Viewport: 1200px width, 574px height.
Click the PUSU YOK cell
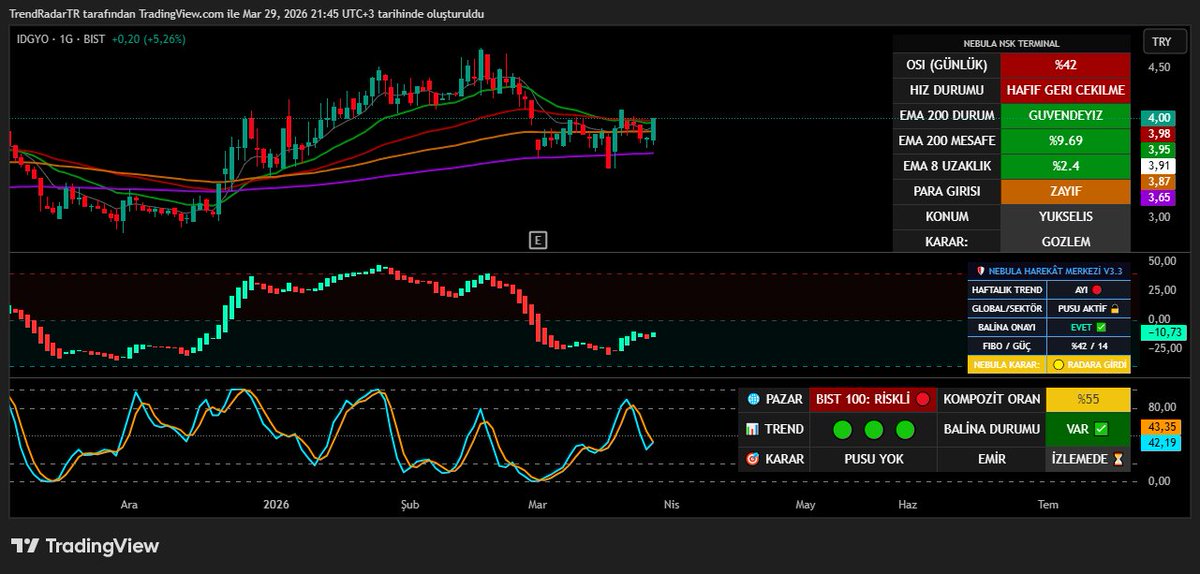point(873,459)
